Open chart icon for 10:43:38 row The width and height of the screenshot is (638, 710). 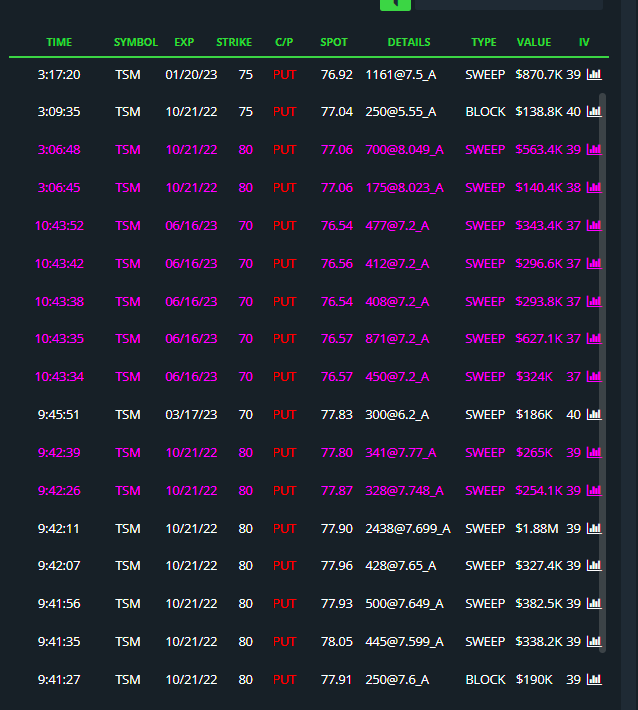coord(594,302)
